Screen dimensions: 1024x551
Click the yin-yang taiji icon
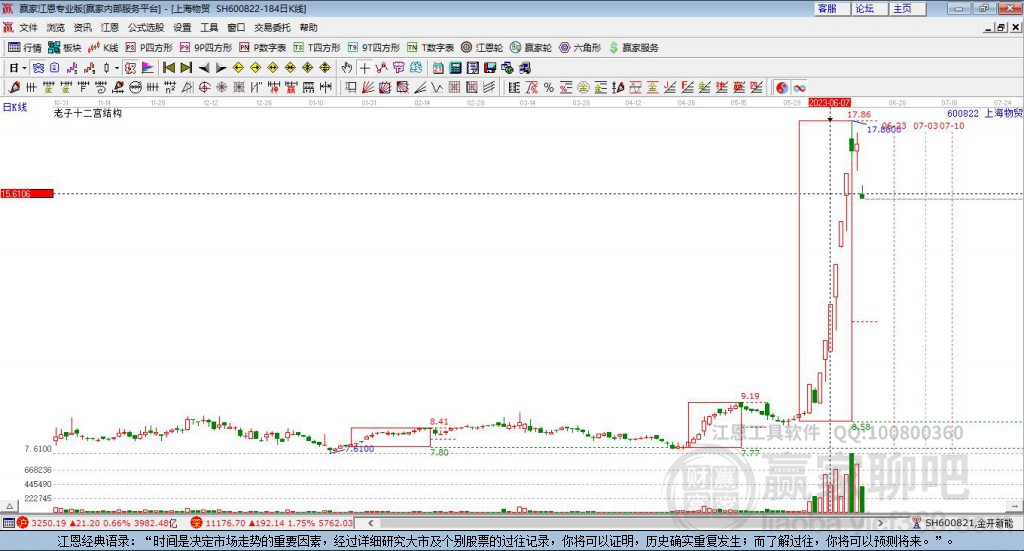point(782,87)
